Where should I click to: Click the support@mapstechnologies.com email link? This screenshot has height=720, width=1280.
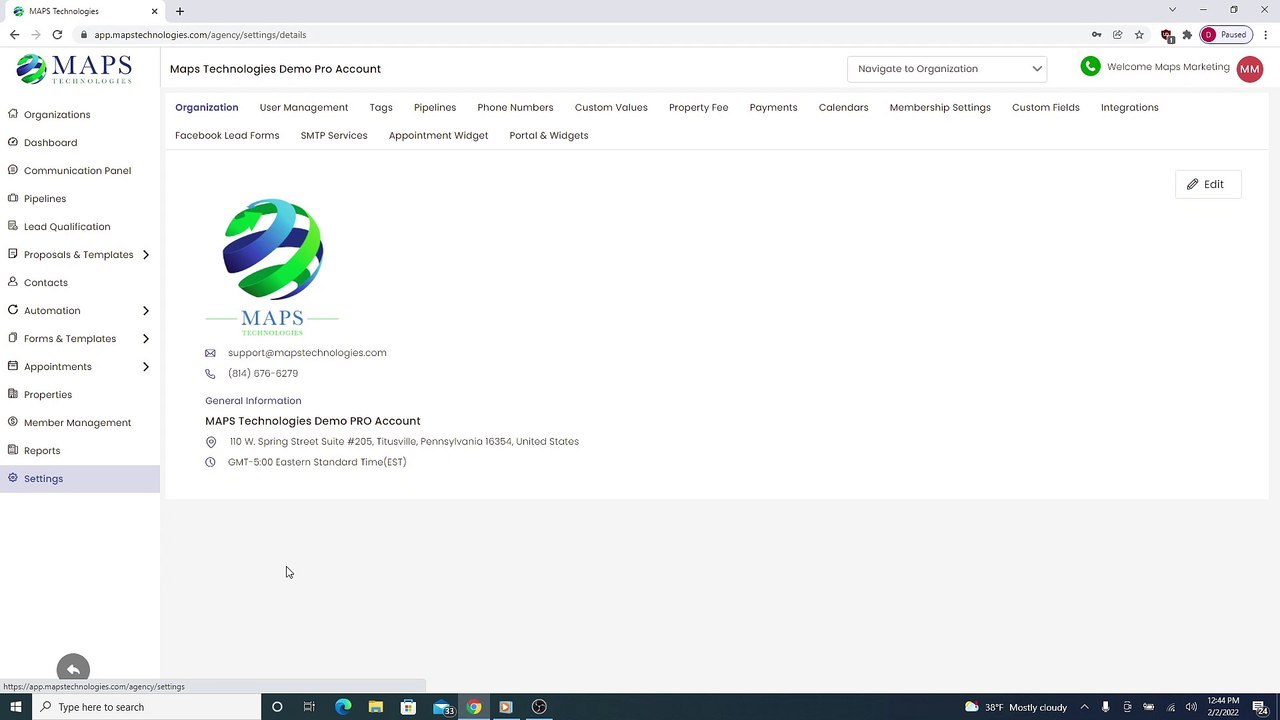307,353
